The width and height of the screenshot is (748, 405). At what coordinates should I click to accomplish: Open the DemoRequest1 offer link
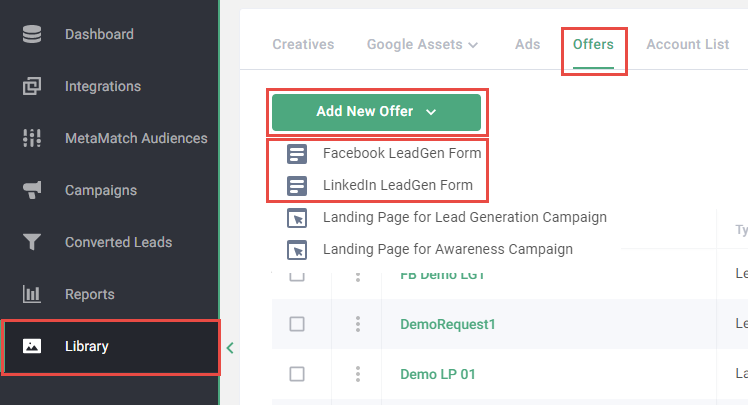click(447, 324)
